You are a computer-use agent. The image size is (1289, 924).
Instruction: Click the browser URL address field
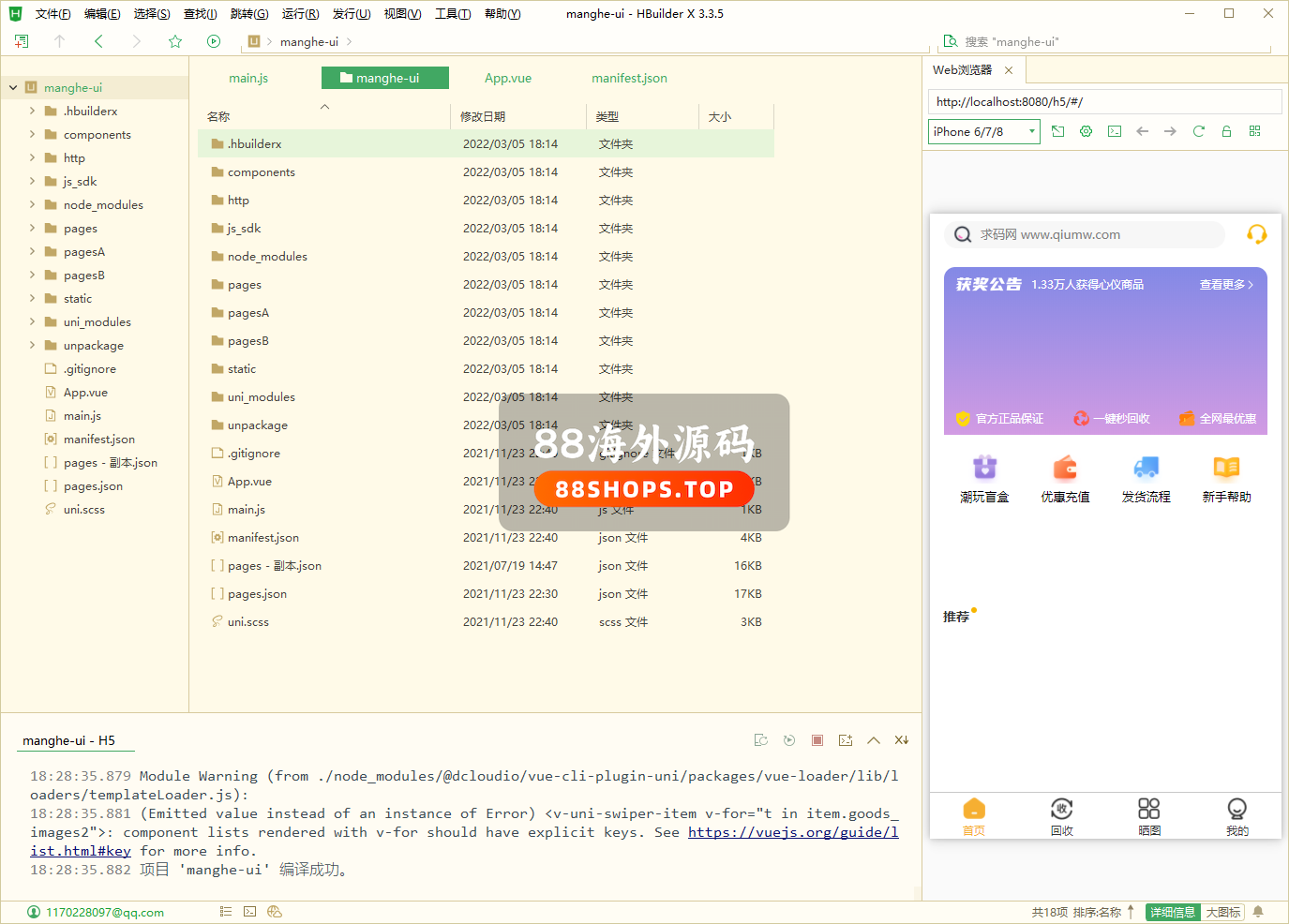point(1104,102)
